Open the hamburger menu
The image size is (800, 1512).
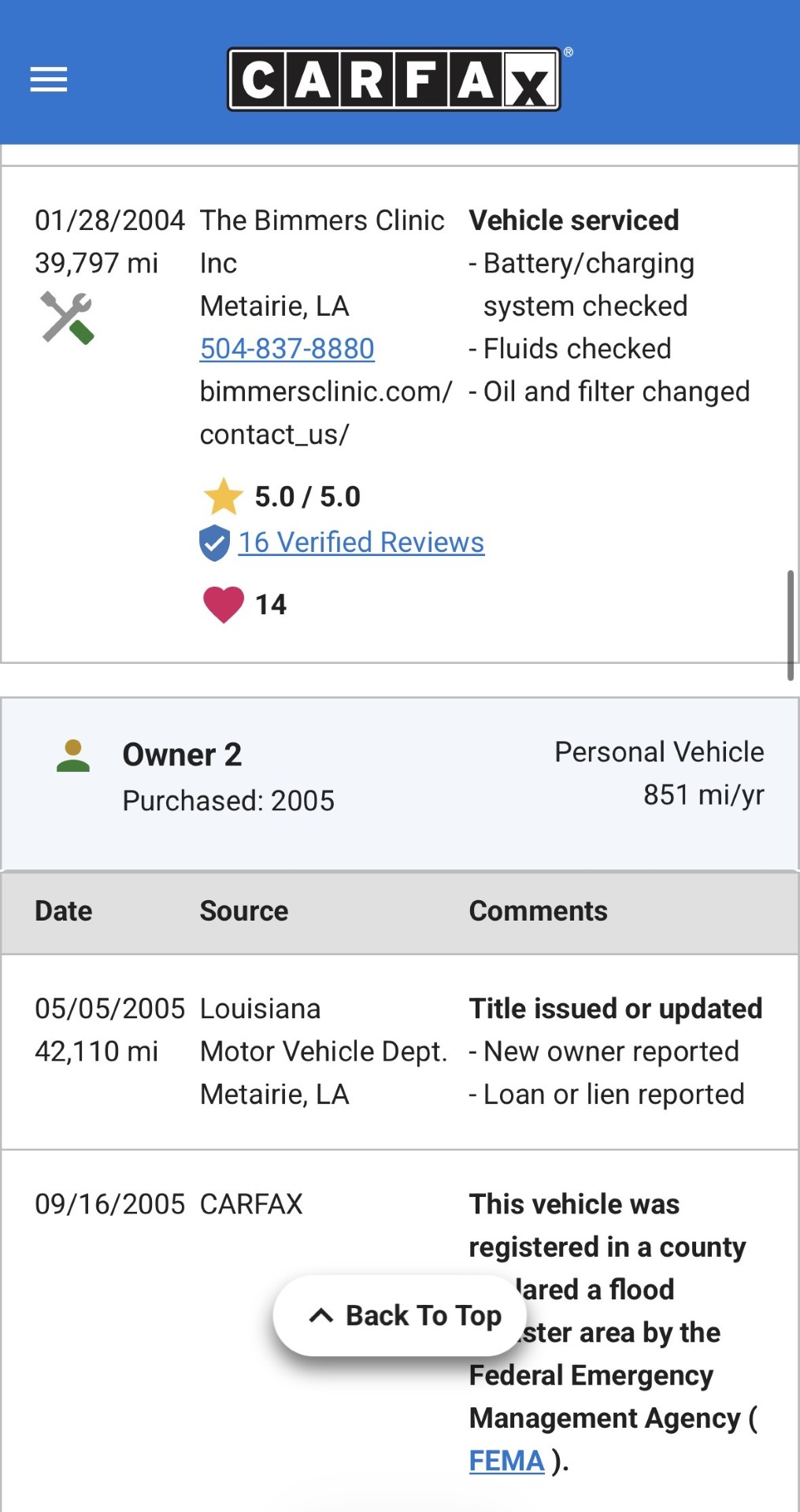(49, 80)
